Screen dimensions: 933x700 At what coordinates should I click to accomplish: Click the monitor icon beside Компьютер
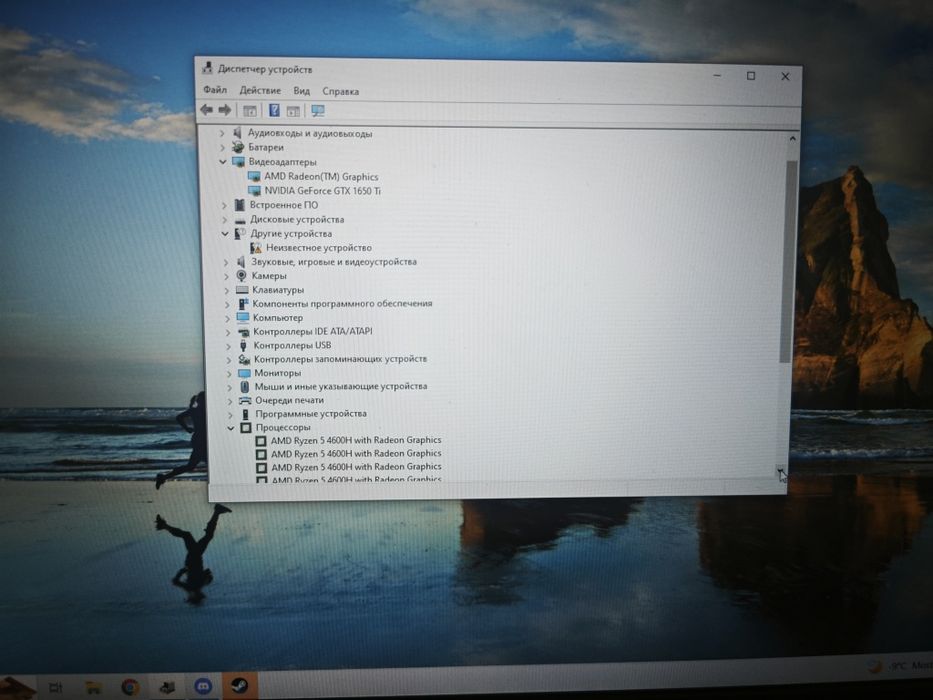[243, 317]
